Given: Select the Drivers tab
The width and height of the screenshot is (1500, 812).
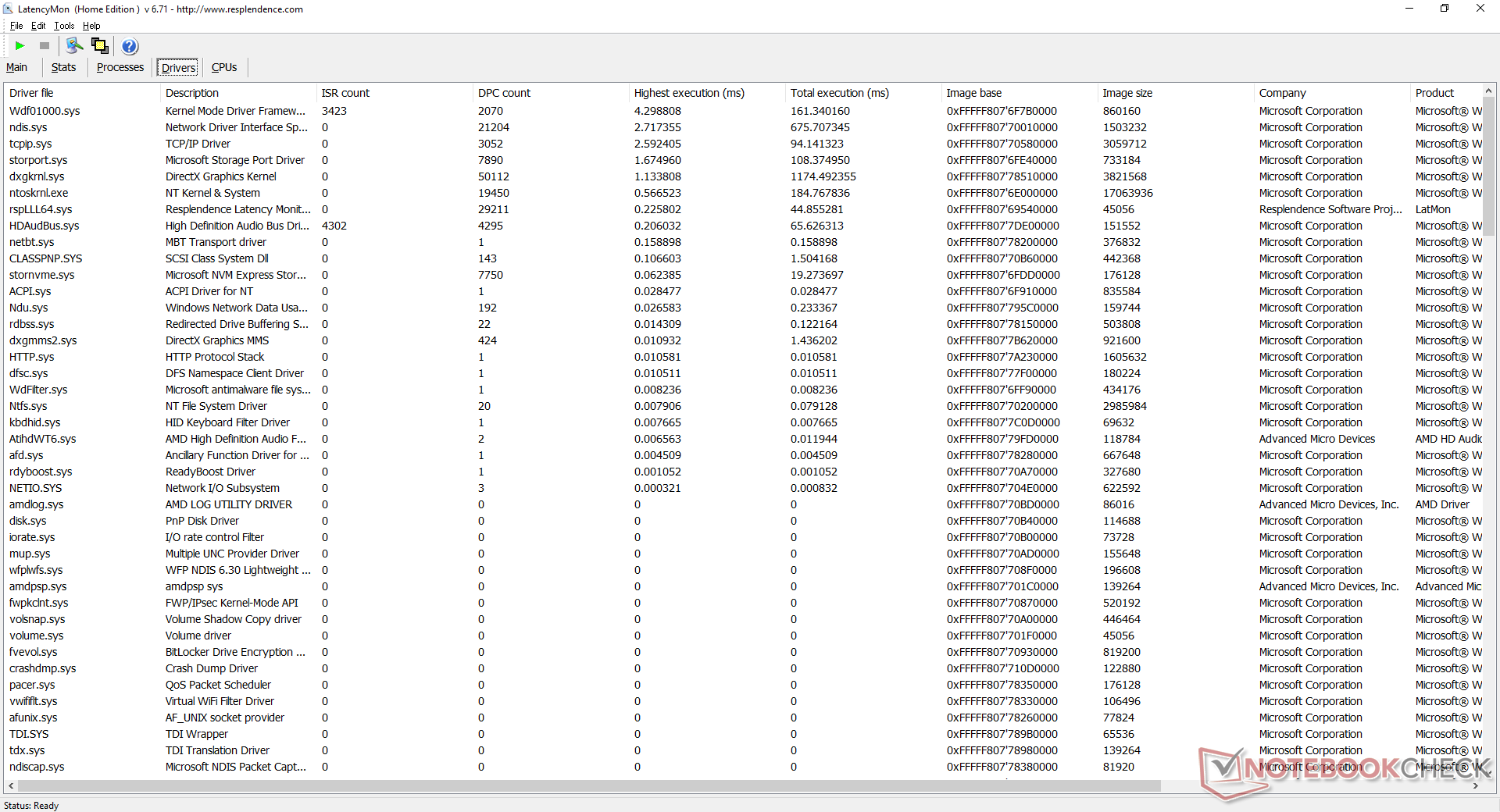Looking at the screenshot, I should click(x=178, y=68).
